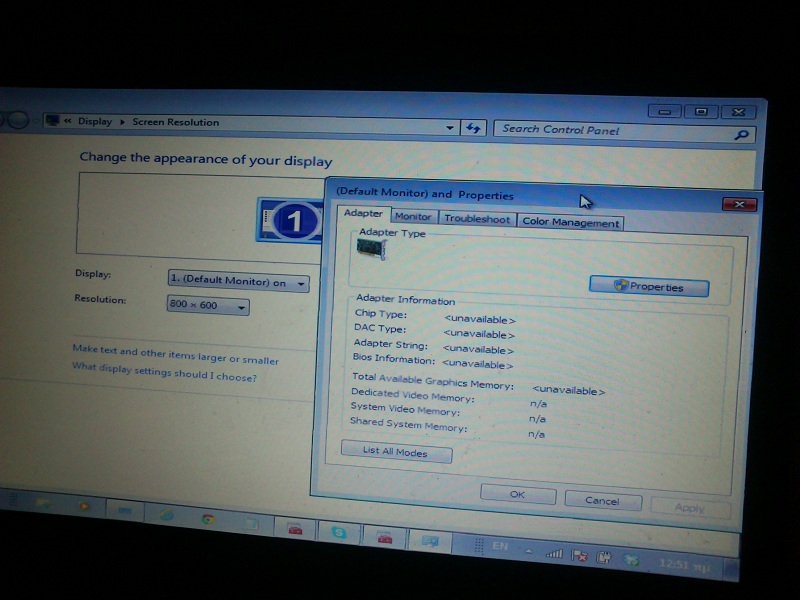The image size is (800, 600).
Task: Minimize the Screen Resolution window
Action: (x=665, y=111)
